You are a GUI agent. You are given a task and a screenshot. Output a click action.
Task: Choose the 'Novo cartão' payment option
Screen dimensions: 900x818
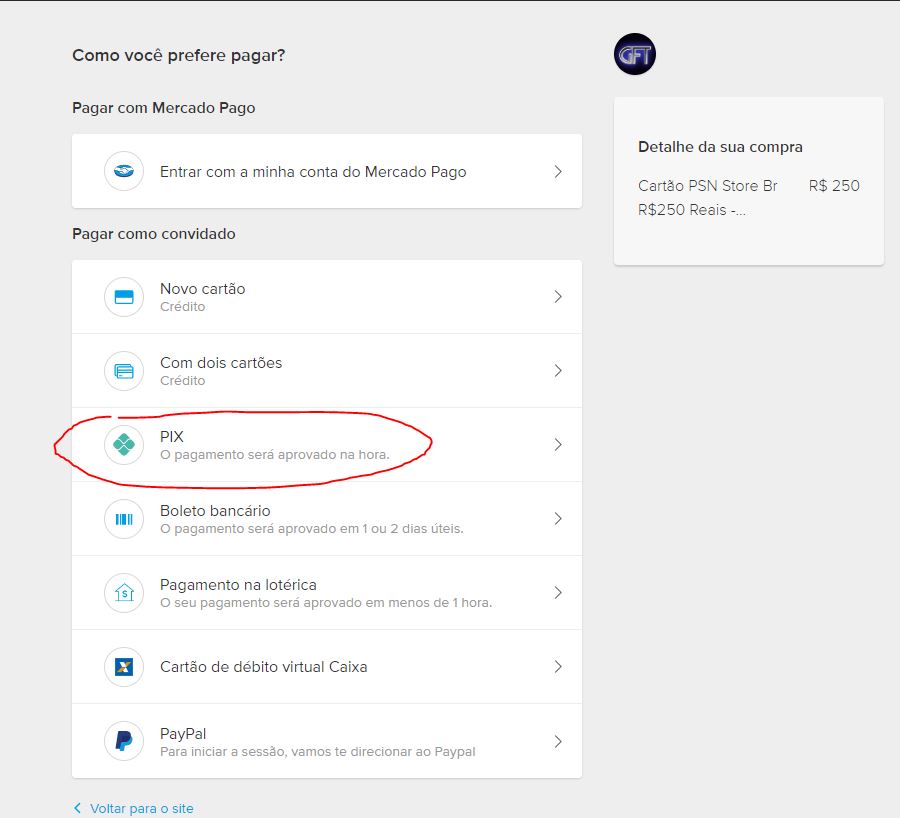click(327, 297)
